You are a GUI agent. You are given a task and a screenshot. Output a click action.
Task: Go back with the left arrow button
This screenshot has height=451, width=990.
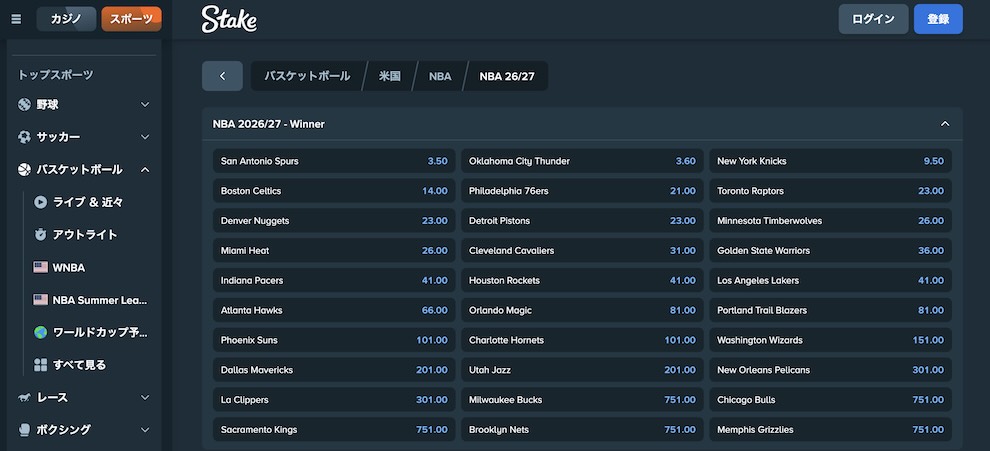(222, 76)
